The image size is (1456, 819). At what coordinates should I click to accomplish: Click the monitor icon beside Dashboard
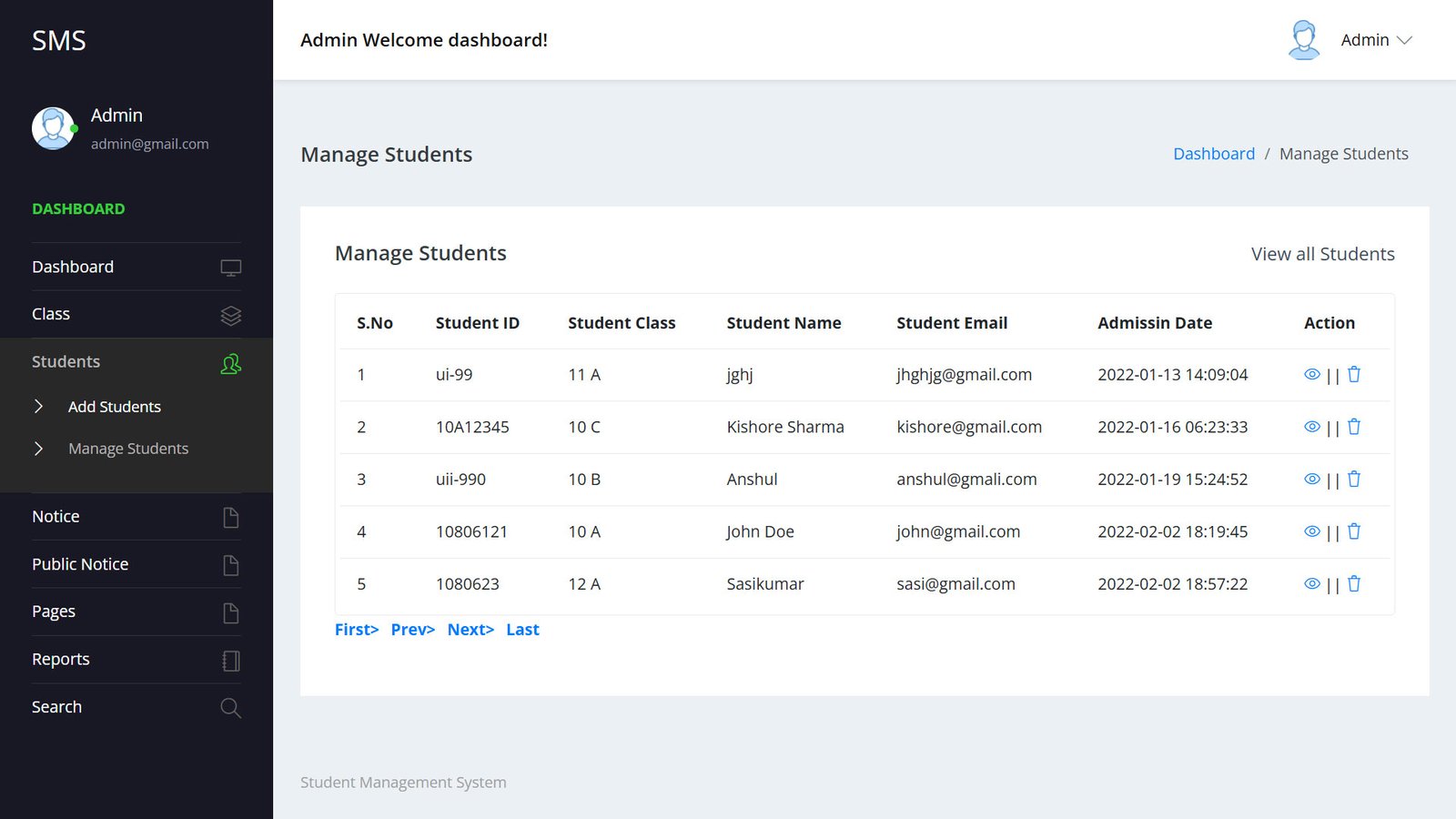231,268
